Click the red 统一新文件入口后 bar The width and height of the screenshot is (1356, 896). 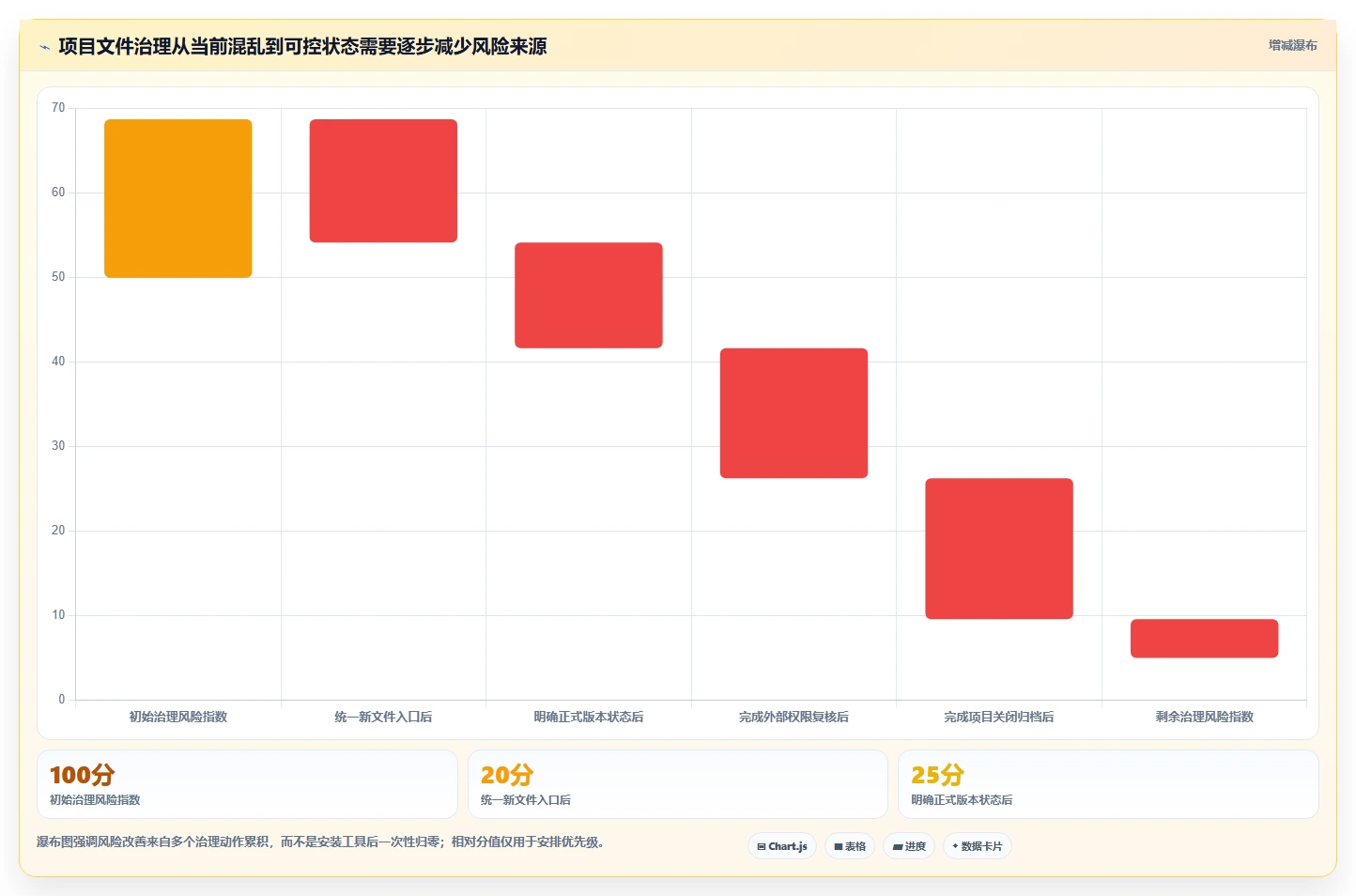click(x=383, y=181)
